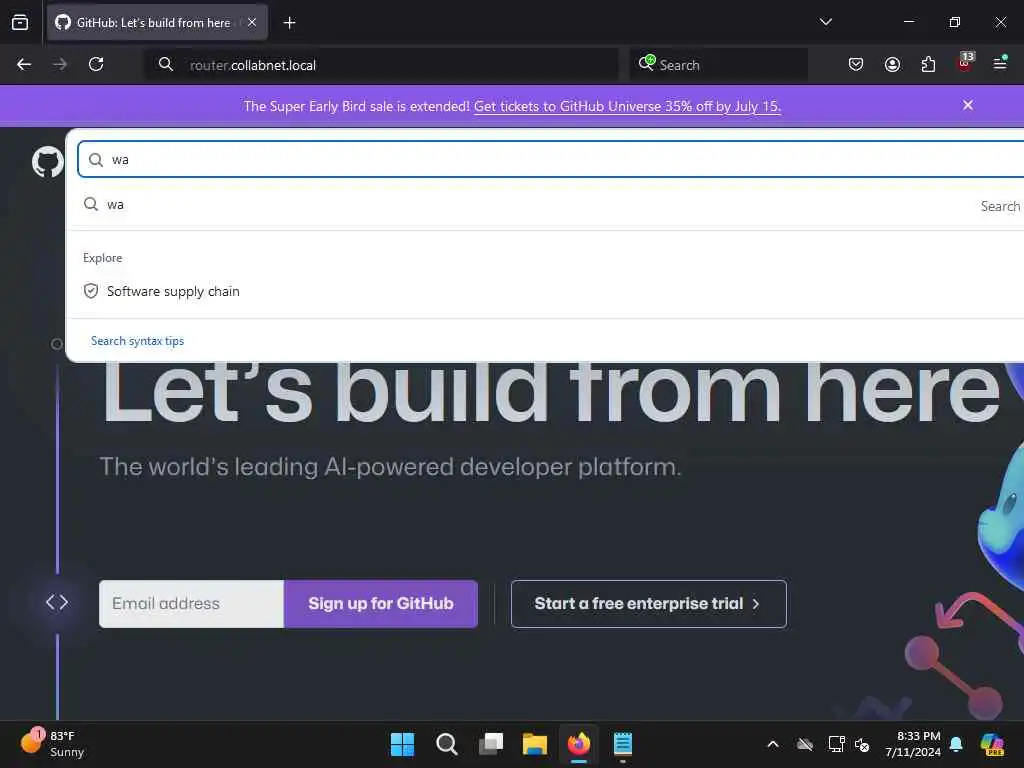Viewport: 1024px width, 768px height.
Task: Click the muted volume tray icon
Action: click(x=862, y=744)
